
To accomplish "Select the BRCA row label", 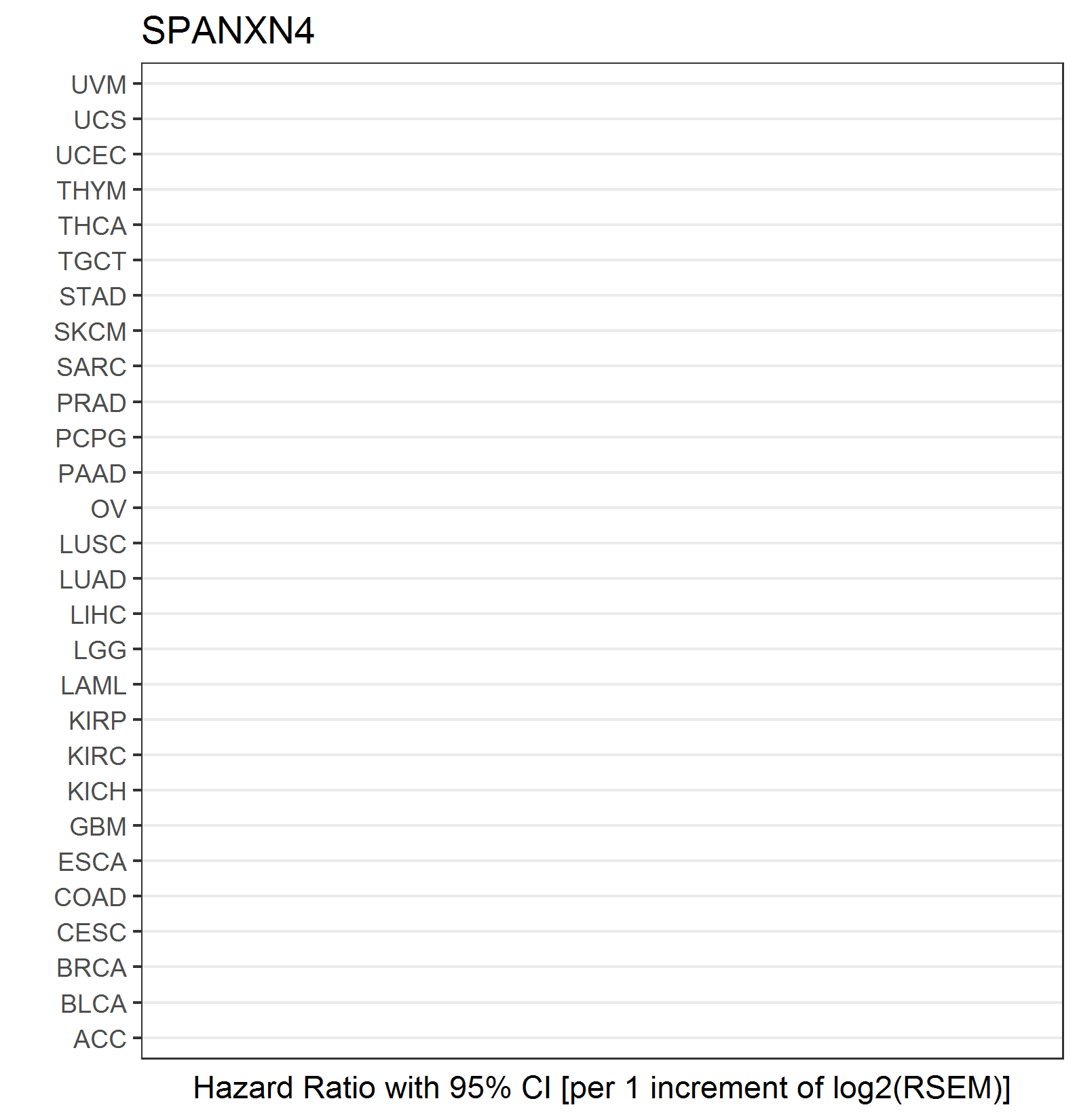I will point(92,968).
